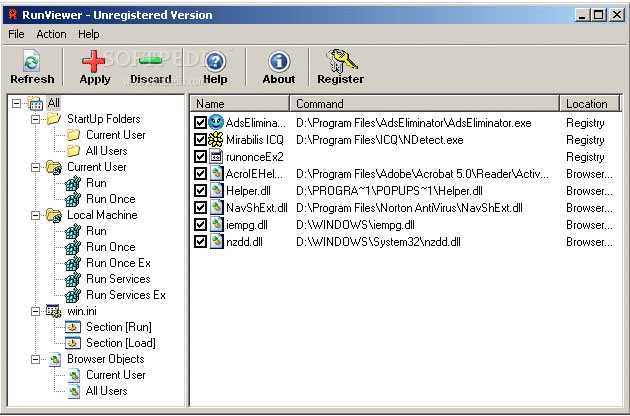Select Current User under Browser Objects

click(x=116, y=375)
